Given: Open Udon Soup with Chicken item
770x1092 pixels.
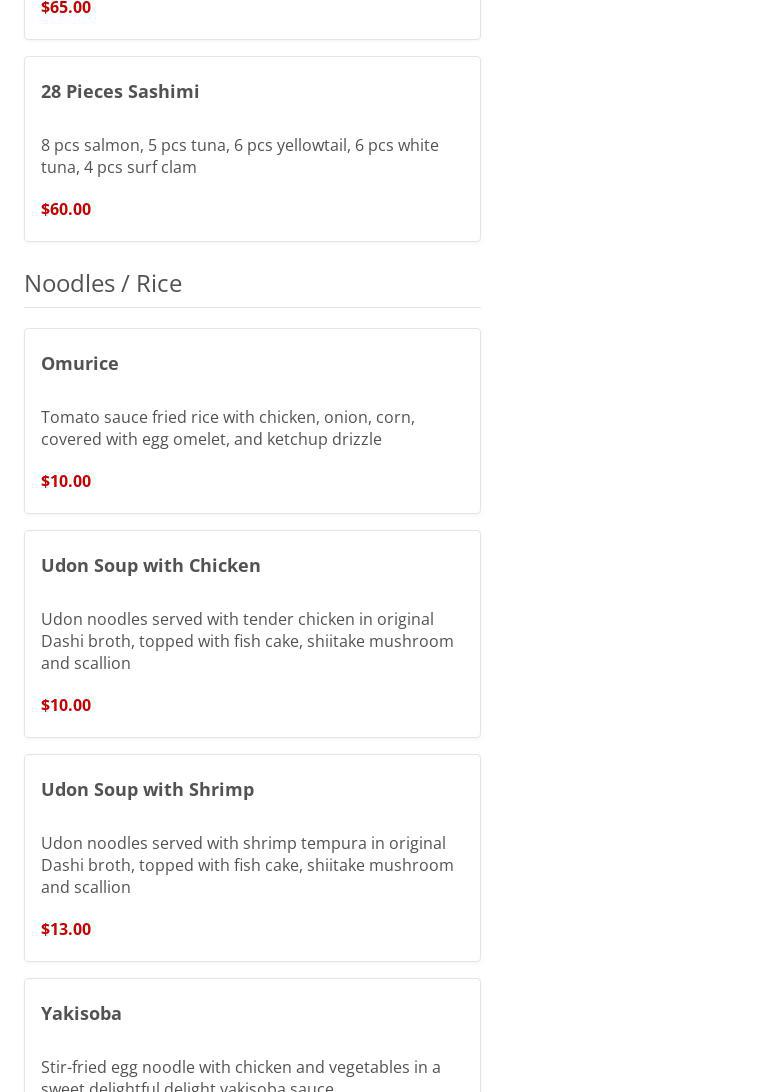Looking at the screenshot, I should click(151, 565).
